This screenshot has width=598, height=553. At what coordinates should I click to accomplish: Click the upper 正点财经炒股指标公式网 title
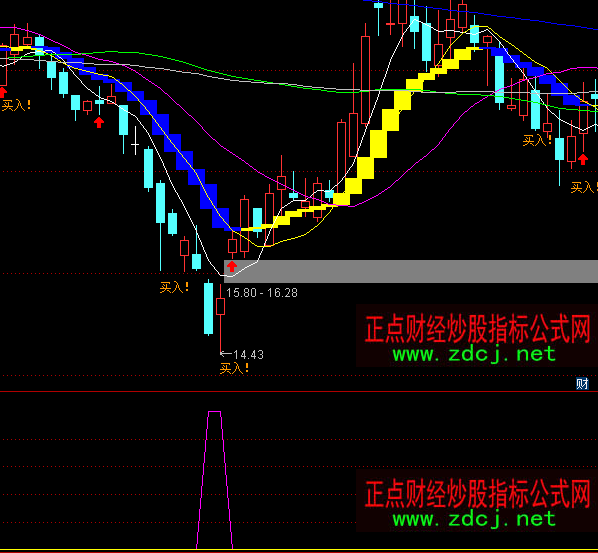pyautogui.click(x=477, y=328)
